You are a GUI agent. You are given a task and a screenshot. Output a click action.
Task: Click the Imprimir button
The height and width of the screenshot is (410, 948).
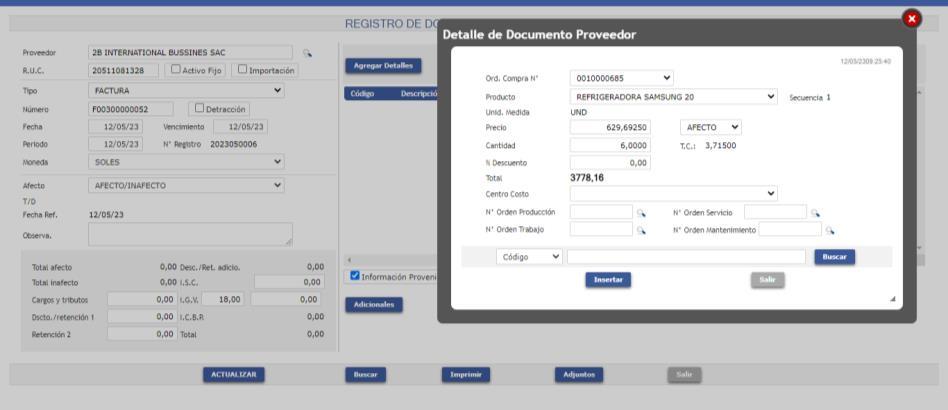click(466, 375)
